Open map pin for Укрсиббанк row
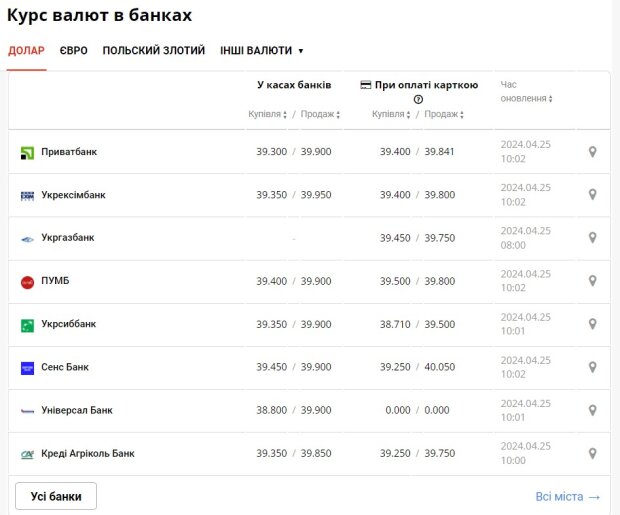Screen dimensions: 620x515 click(x=592, y=324)
